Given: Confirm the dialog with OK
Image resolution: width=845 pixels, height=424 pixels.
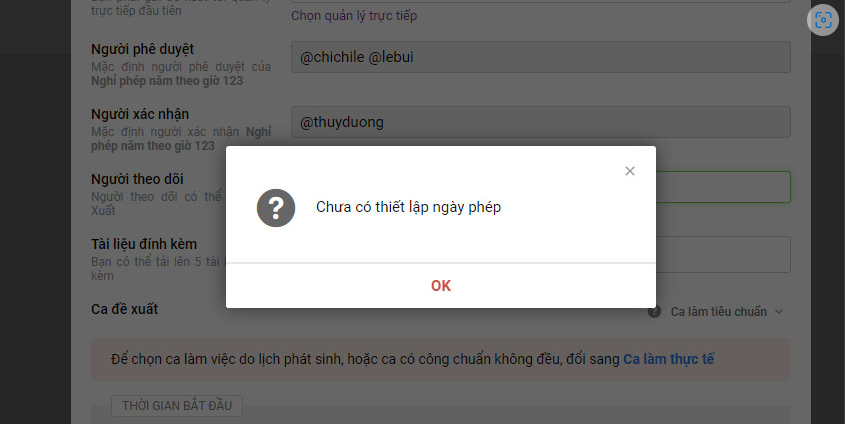Looking at the screenshot, I should 441,286.
